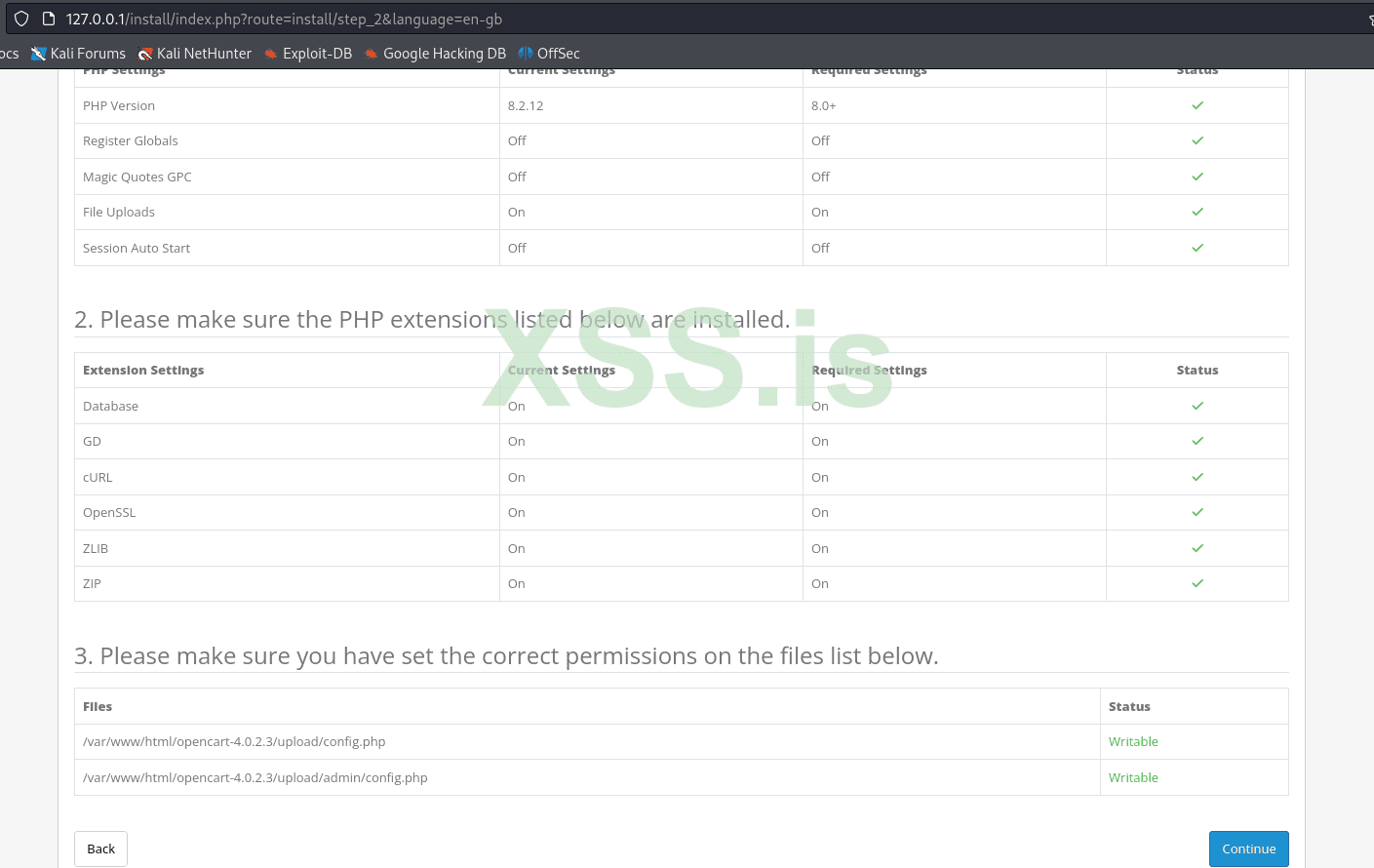Click the Kali NetHunter bookmark icon
Viewport: 1374px width, 868px height.
[145, 54]
